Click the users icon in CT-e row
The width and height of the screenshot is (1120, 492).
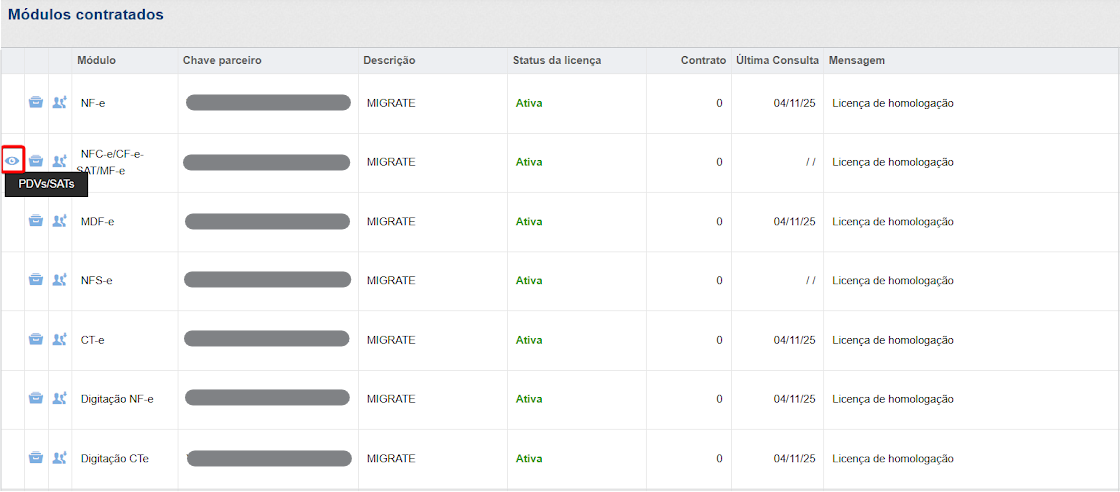pyautogui.click(x=59, y=339)
